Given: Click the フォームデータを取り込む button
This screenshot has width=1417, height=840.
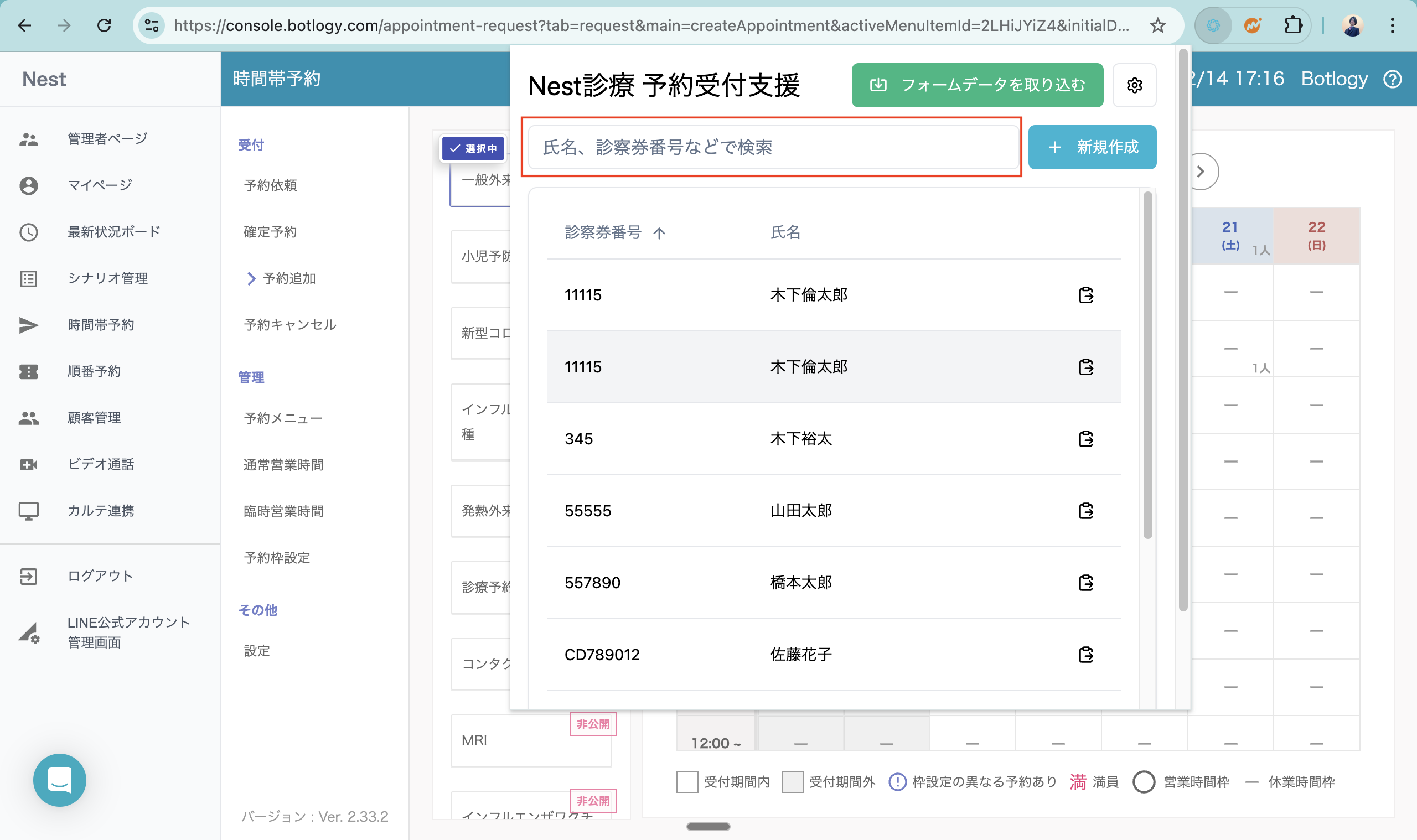Looking at the screenshot, I should click(976, 85).
